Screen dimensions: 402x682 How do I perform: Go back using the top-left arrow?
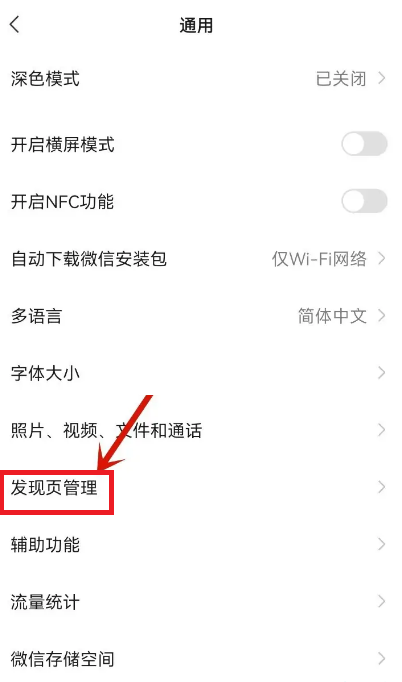tap(15, 24)
